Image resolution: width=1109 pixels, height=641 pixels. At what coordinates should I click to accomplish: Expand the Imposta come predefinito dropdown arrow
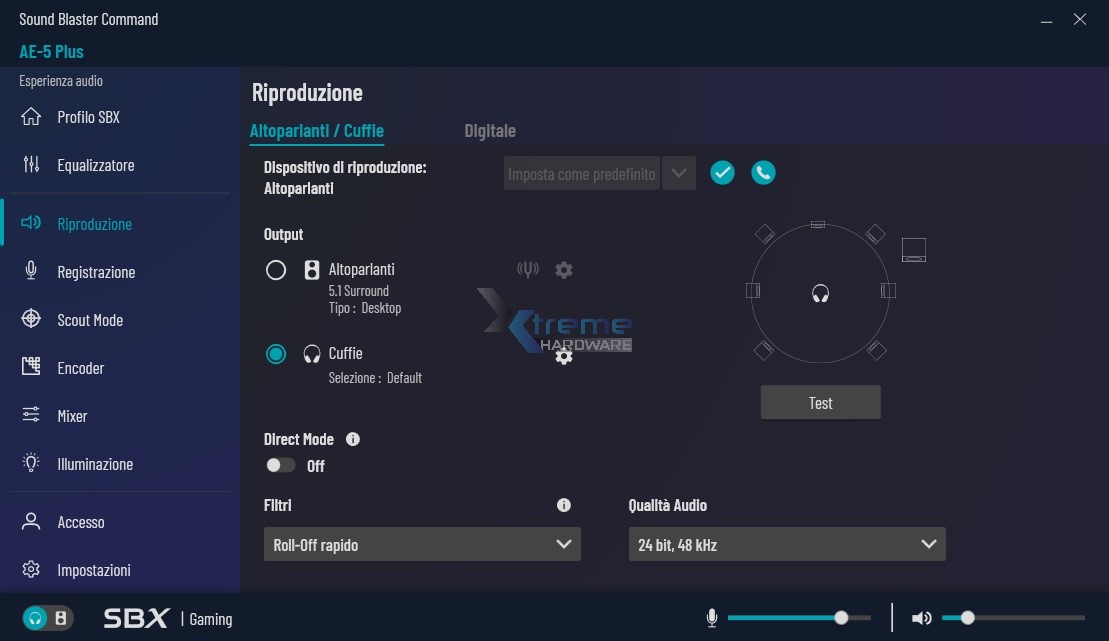pos(679,173)
